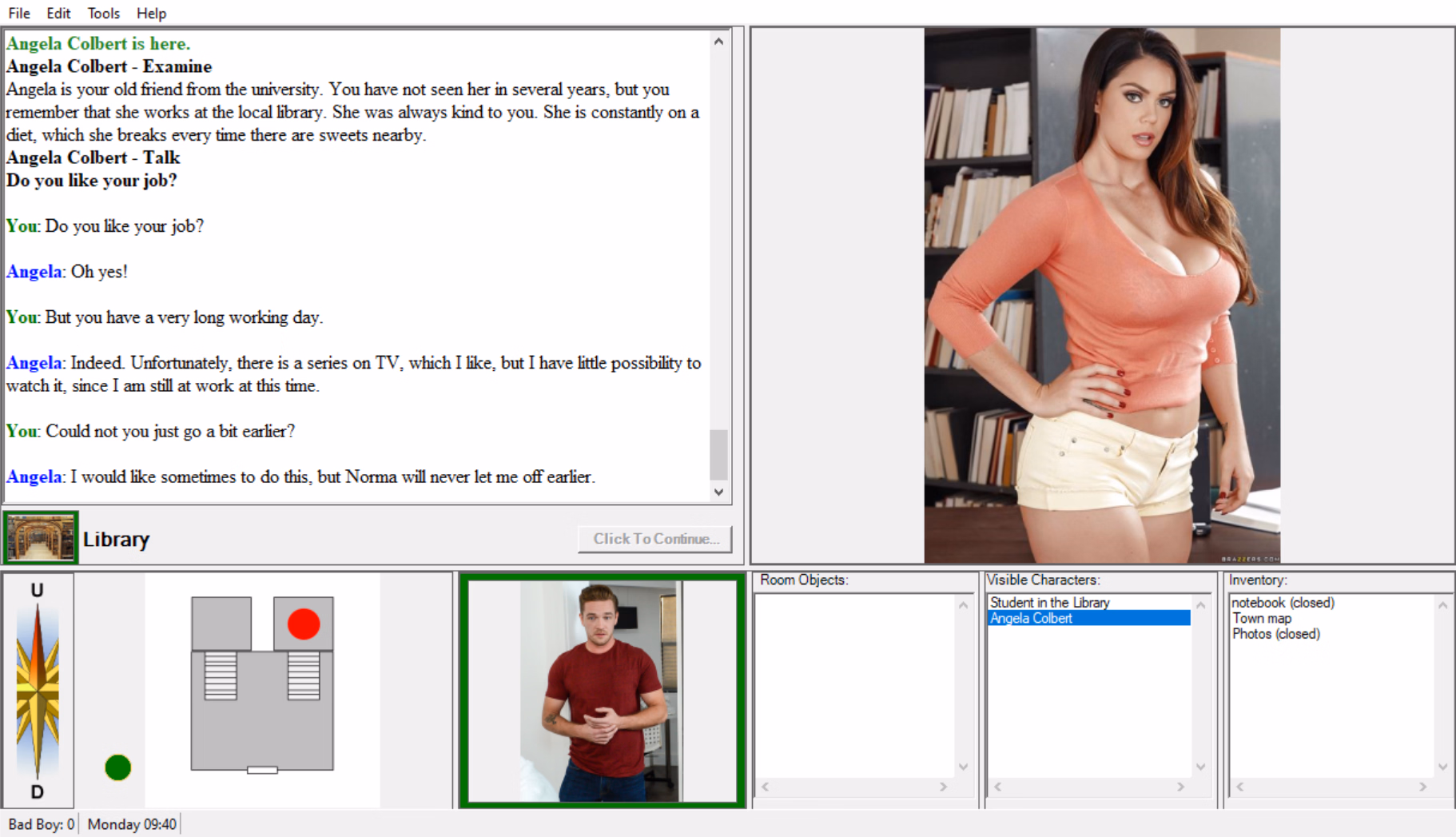
Task: Click the Library location name label
Action: click(117, 540)
